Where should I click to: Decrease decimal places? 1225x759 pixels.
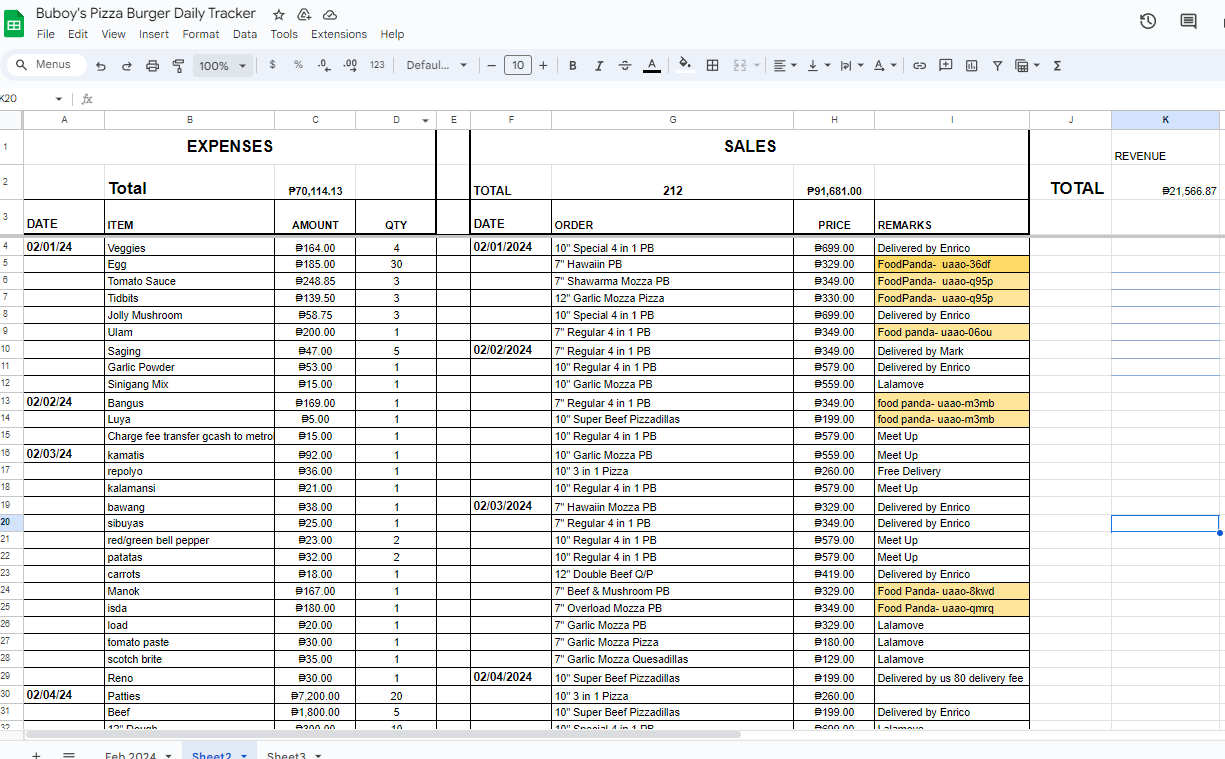[324, 65]
